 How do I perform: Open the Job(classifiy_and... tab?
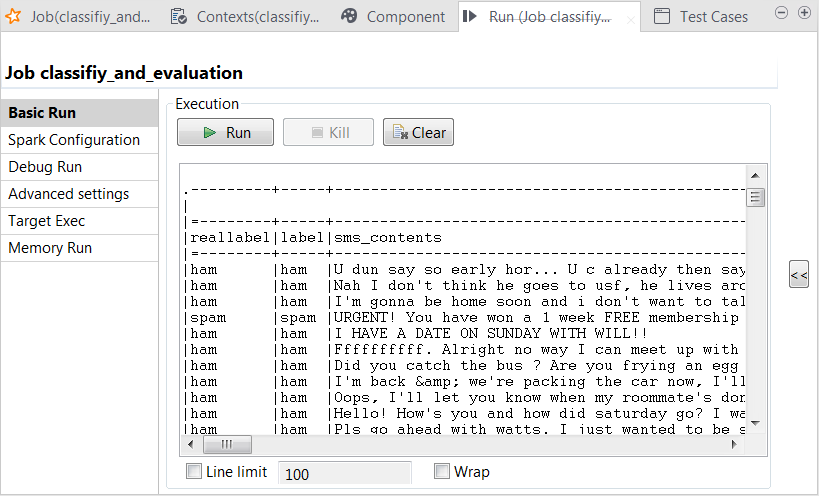(x=78, y=17)
